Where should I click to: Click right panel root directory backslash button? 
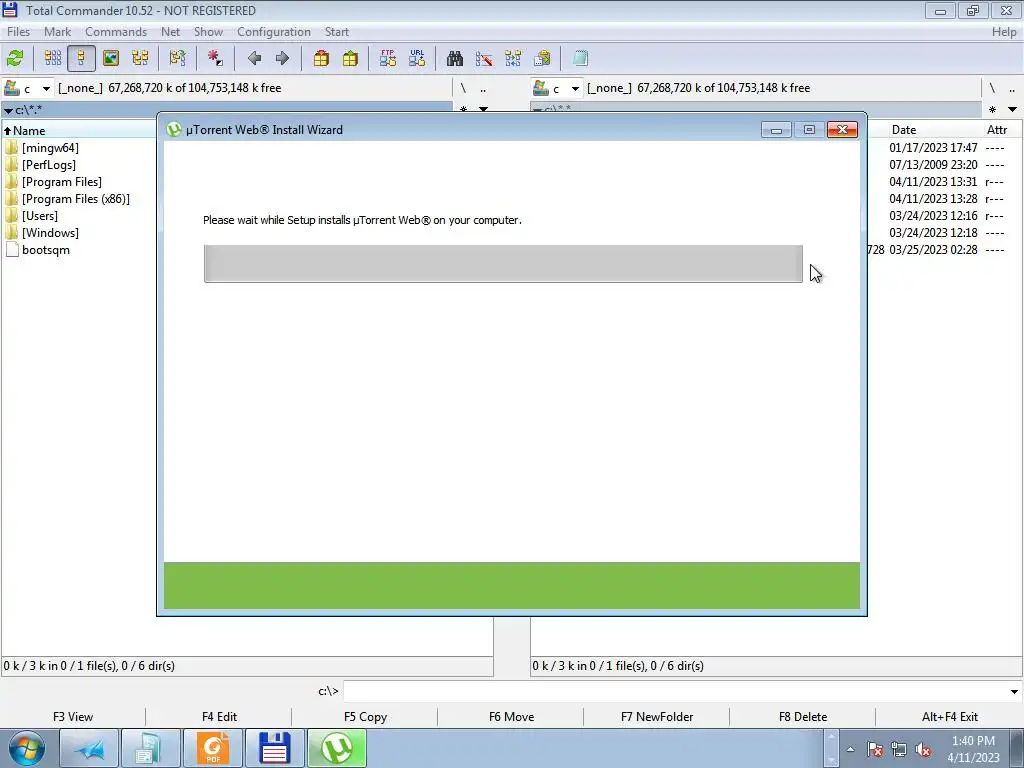coord(992,88)
